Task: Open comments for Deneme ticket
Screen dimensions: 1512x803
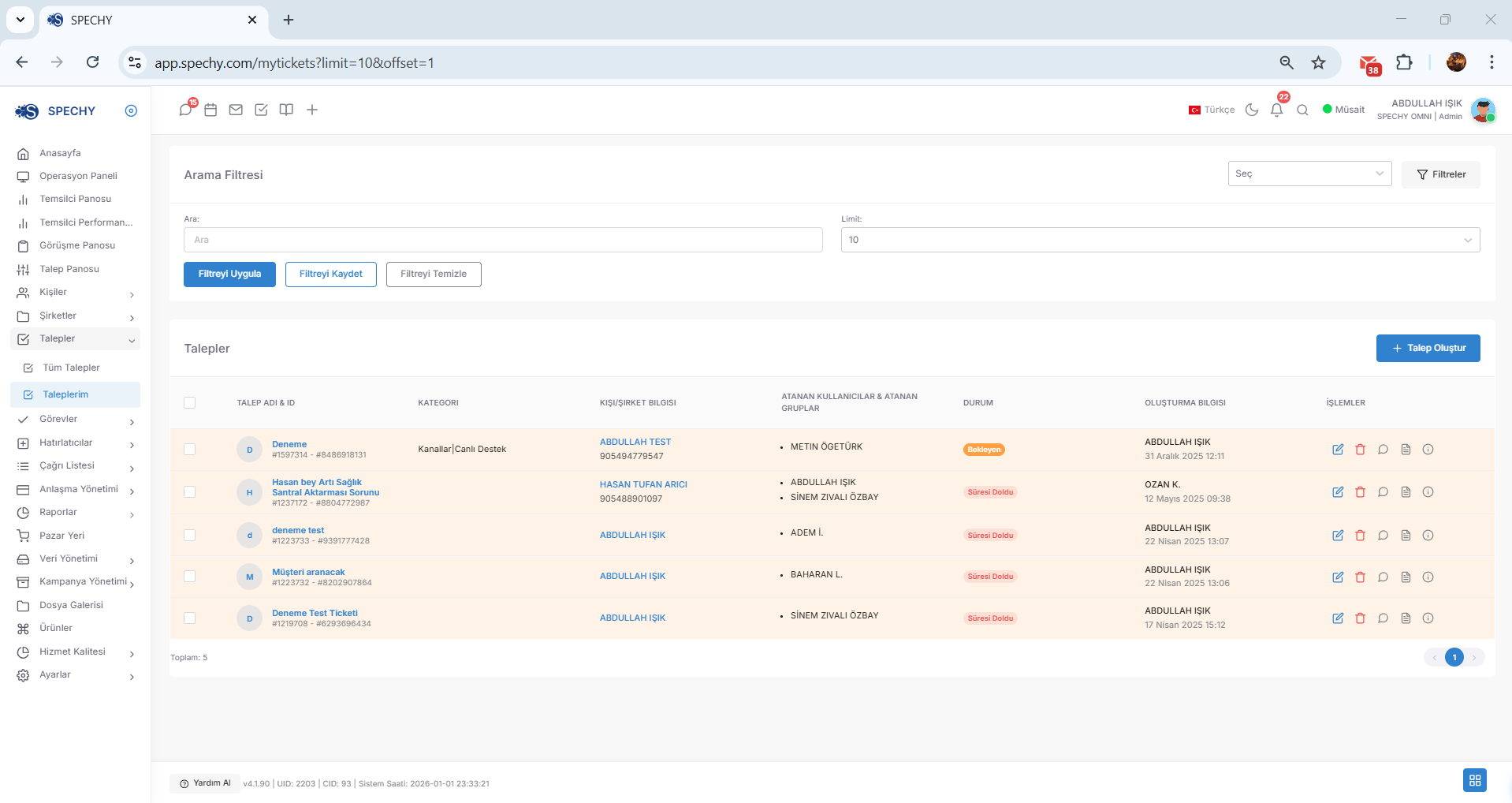Action: [x=1383, y=450]
